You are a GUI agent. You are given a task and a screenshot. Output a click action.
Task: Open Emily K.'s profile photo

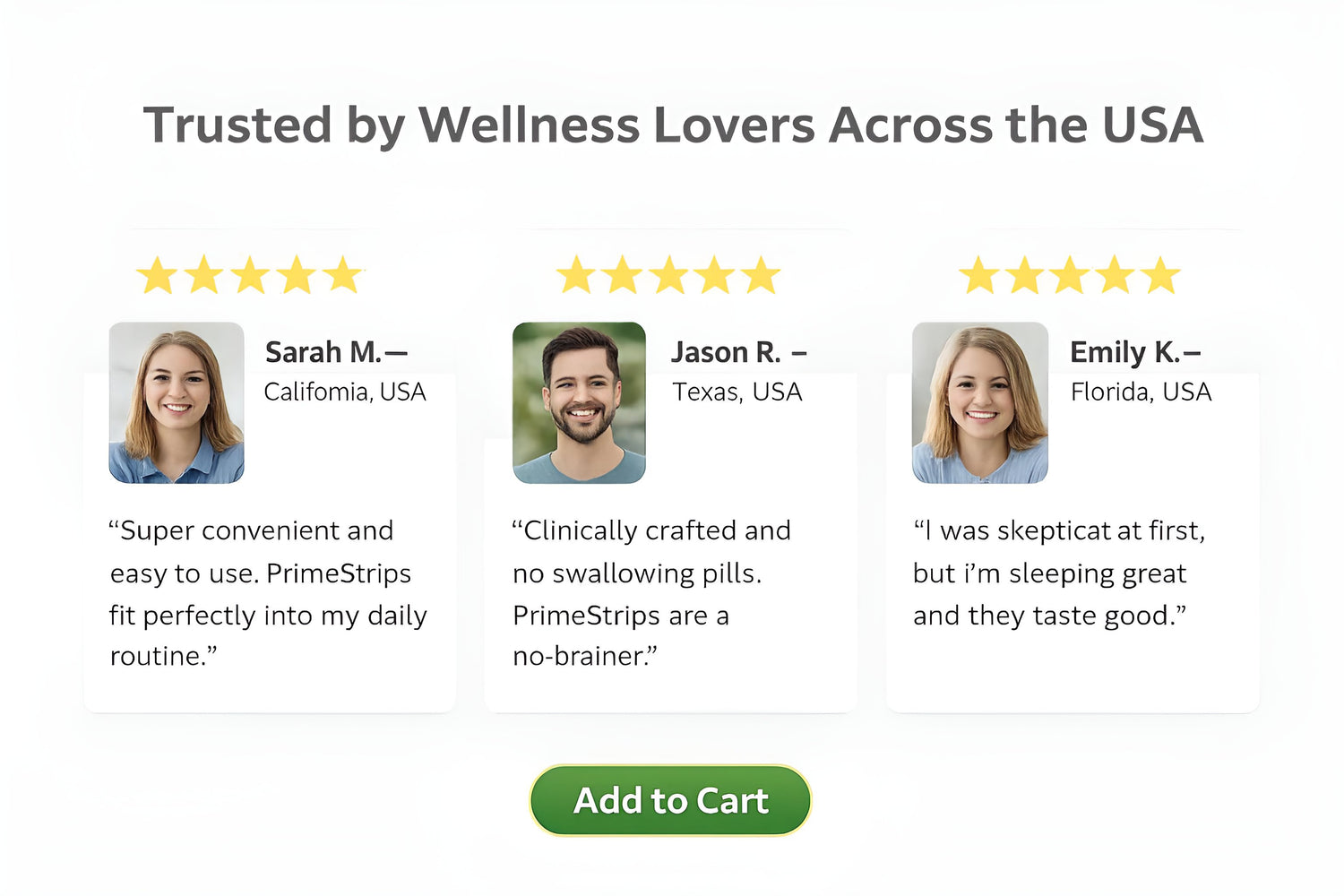(x=980, y=402)
